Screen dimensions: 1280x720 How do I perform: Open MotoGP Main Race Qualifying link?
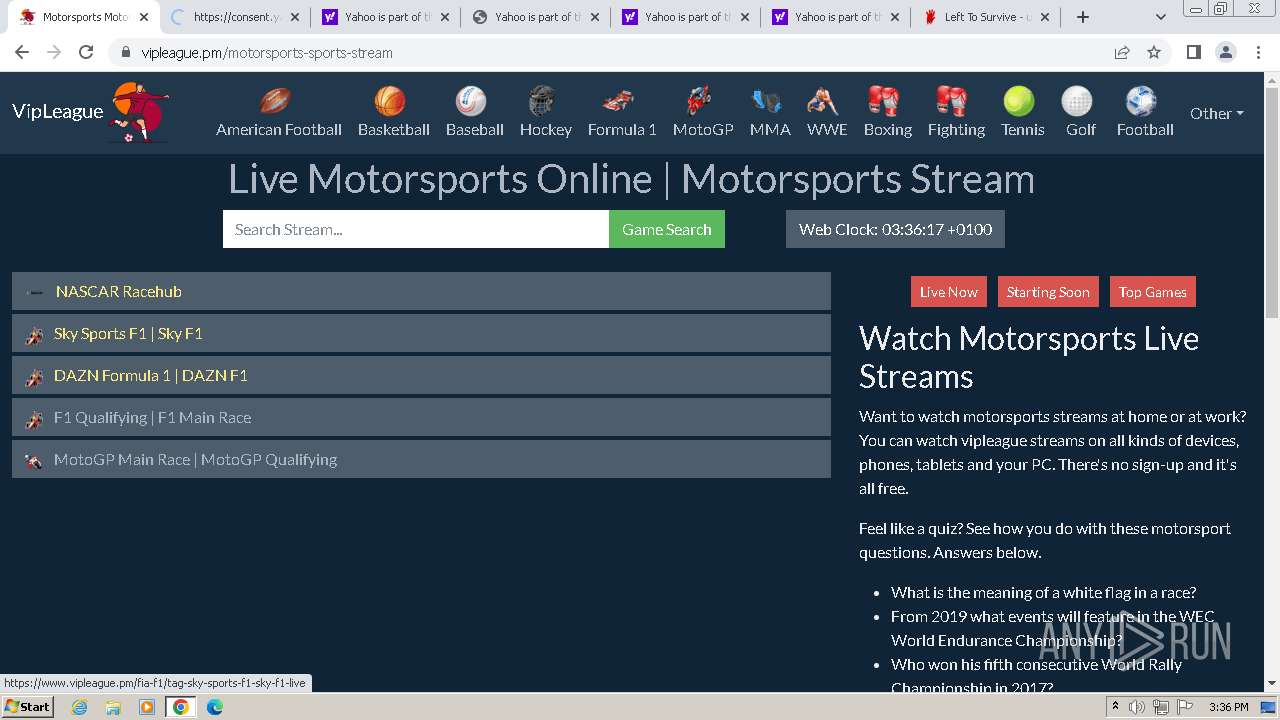(x=421, y=459)
